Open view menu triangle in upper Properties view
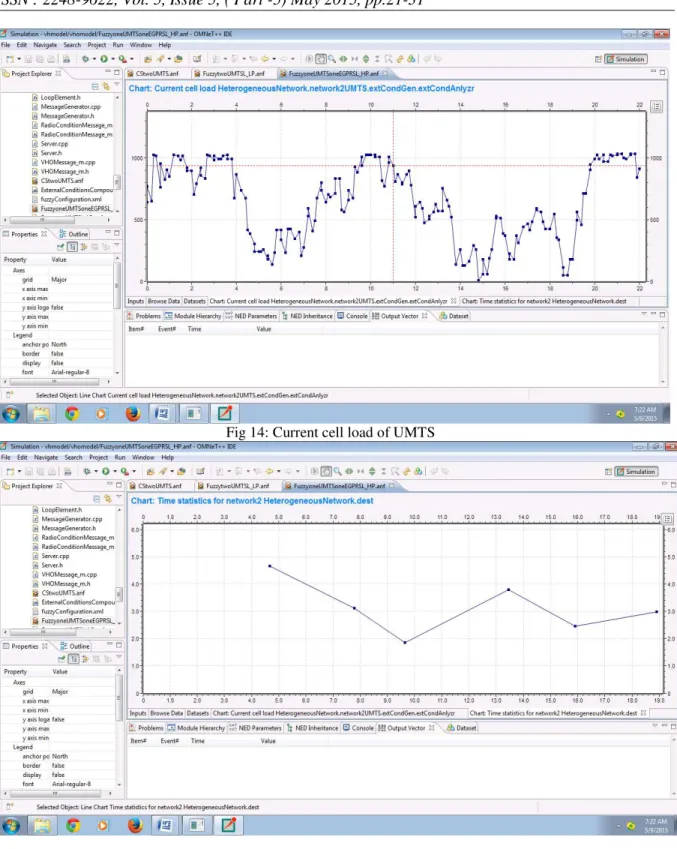The image size is (677, 849). point(117,246)
